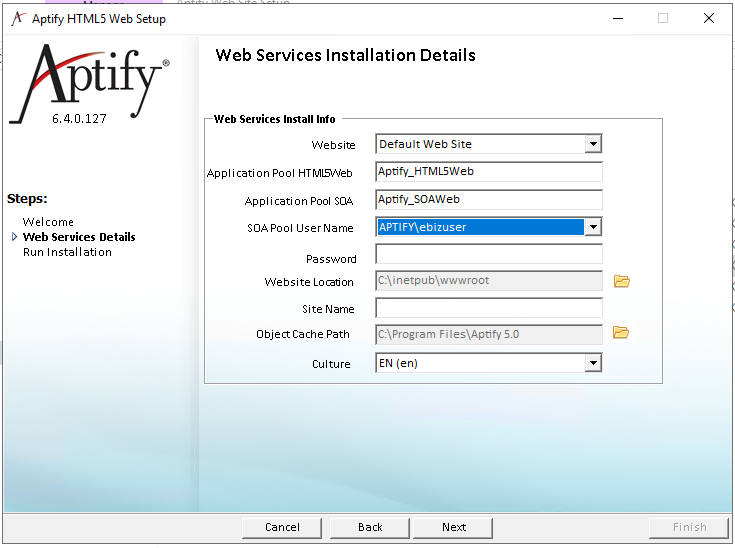Viewport: 735px width, 548px height.
Task: Click the SOA Pool User Name label
Action: point(300,228)
